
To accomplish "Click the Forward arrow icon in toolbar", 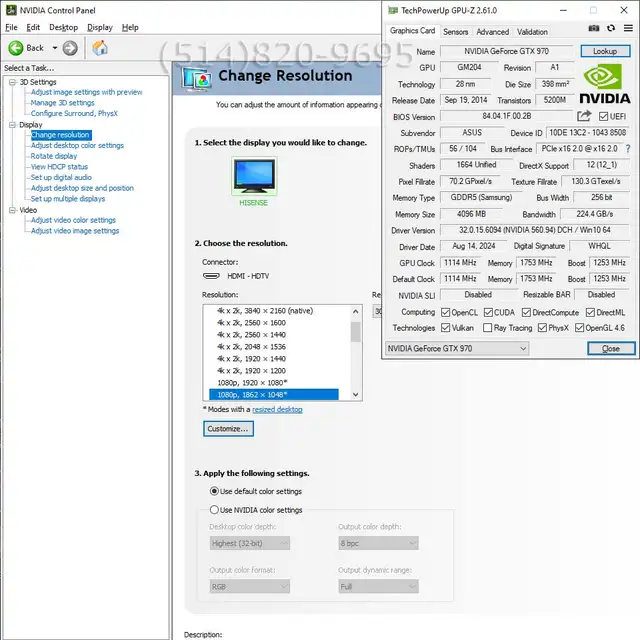I will [x=70, y=48].
